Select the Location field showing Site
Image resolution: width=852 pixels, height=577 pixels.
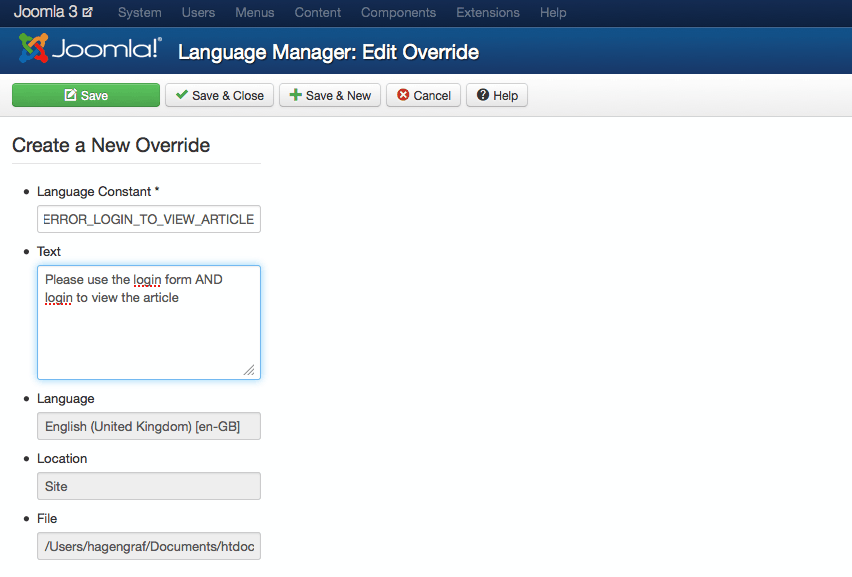[149, 486]
